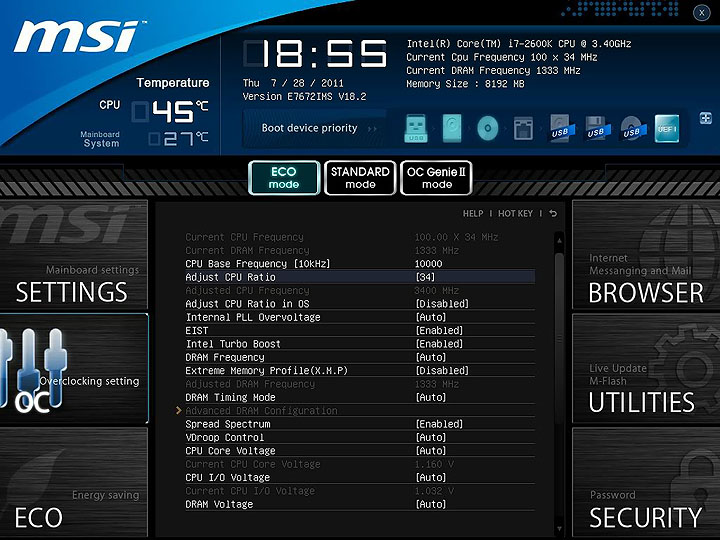Open the SECURITY password panel
The image size is (720, 540).
point(646,482)
